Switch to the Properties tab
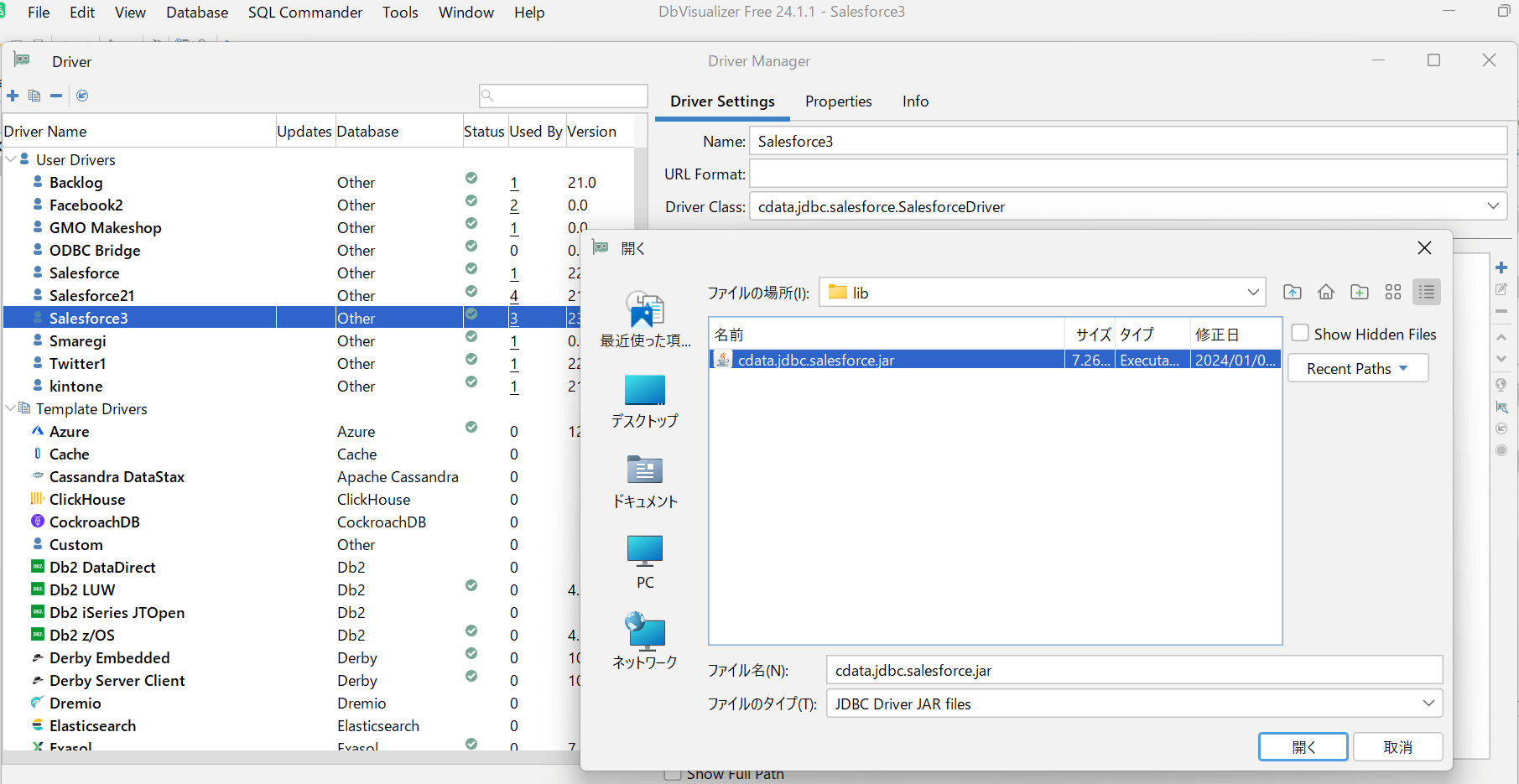 pos(838,101)
